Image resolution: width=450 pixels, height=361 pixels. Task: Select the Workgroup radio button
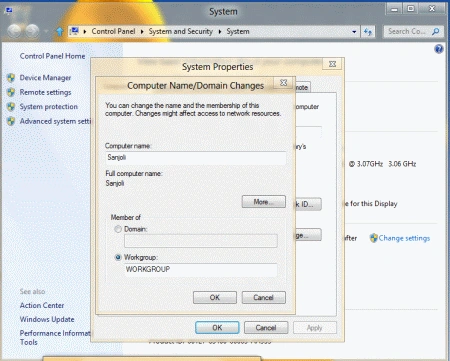coord(118,257)
